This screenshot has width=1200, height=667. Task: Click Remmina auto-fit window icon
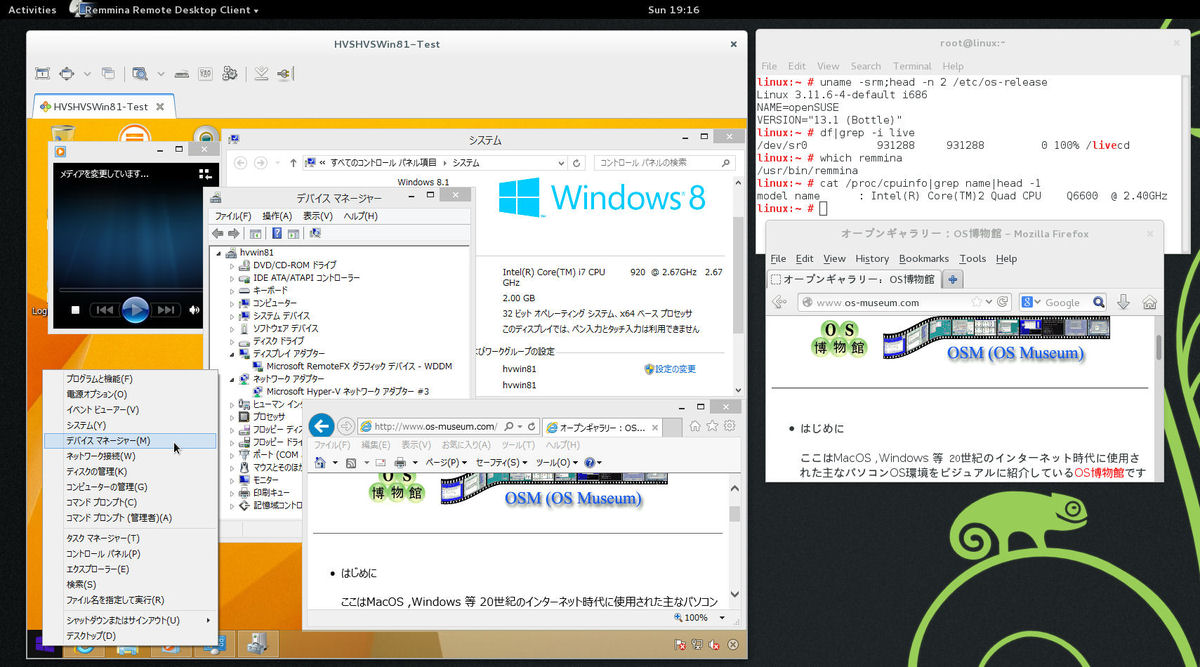click(42, 73)
